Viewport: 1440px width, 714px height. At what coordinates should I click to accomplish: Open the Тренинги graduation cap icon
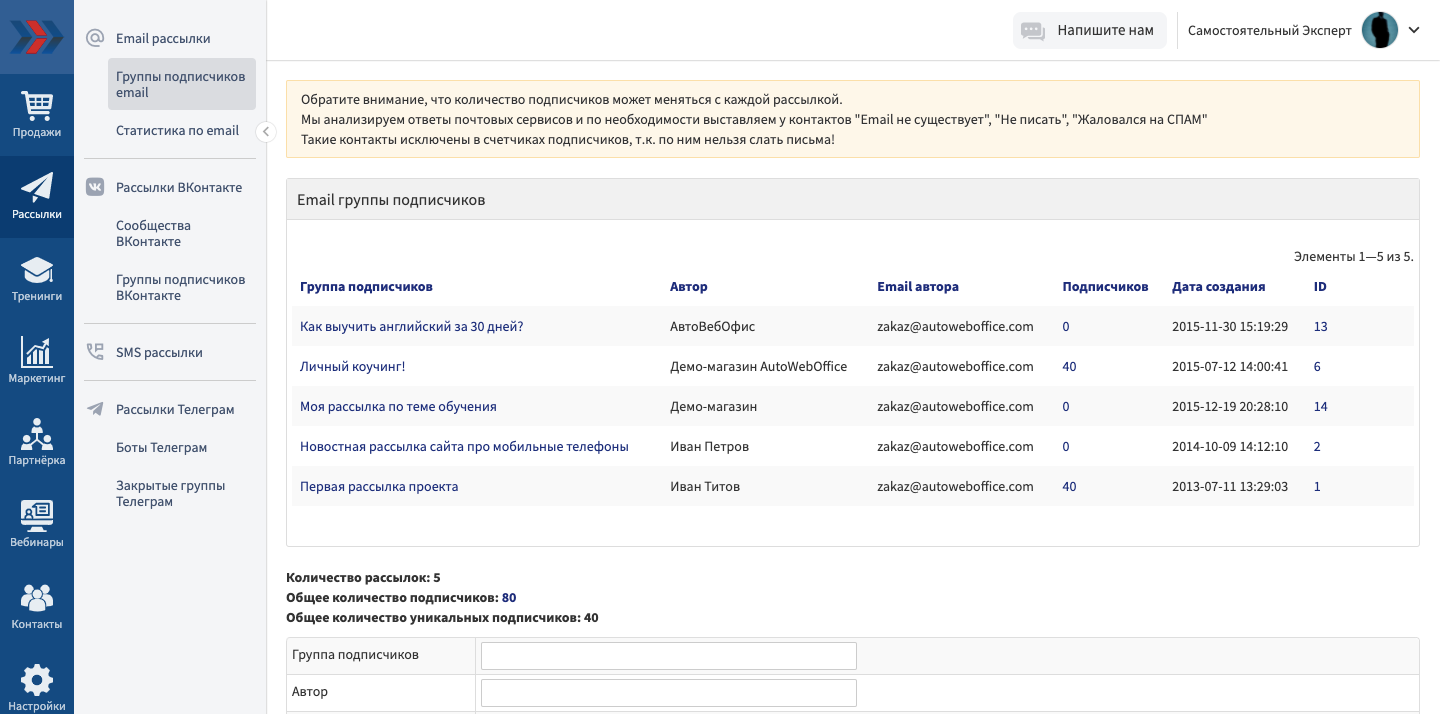(37, 270)
